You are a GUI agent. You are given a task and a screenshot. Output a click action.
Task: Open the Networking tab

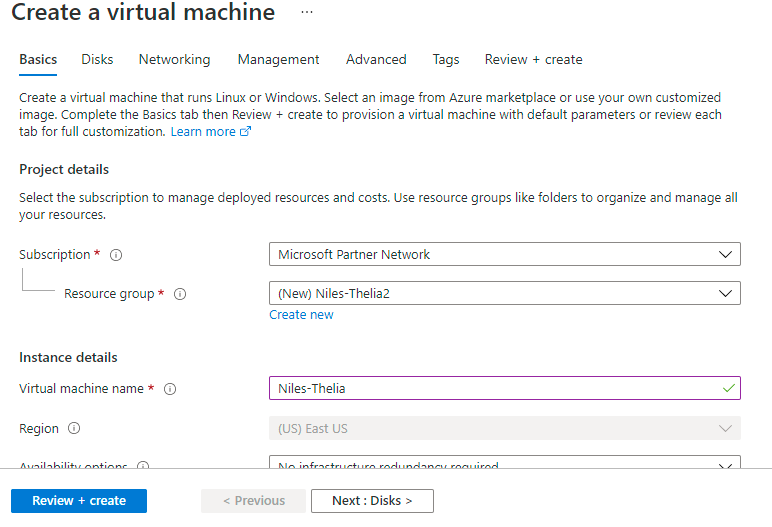(174, 60)
